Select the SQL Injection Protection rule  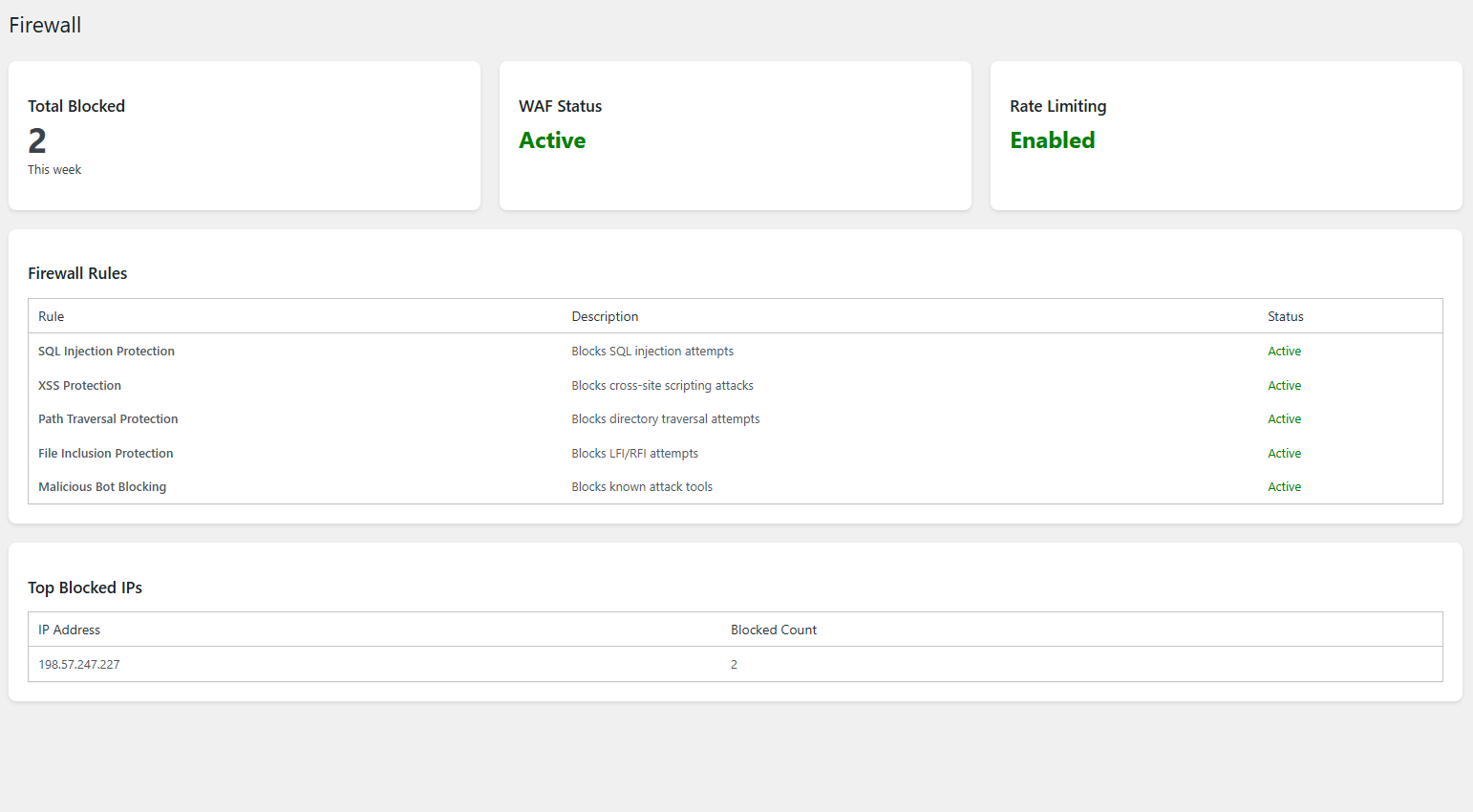[106, 352]
